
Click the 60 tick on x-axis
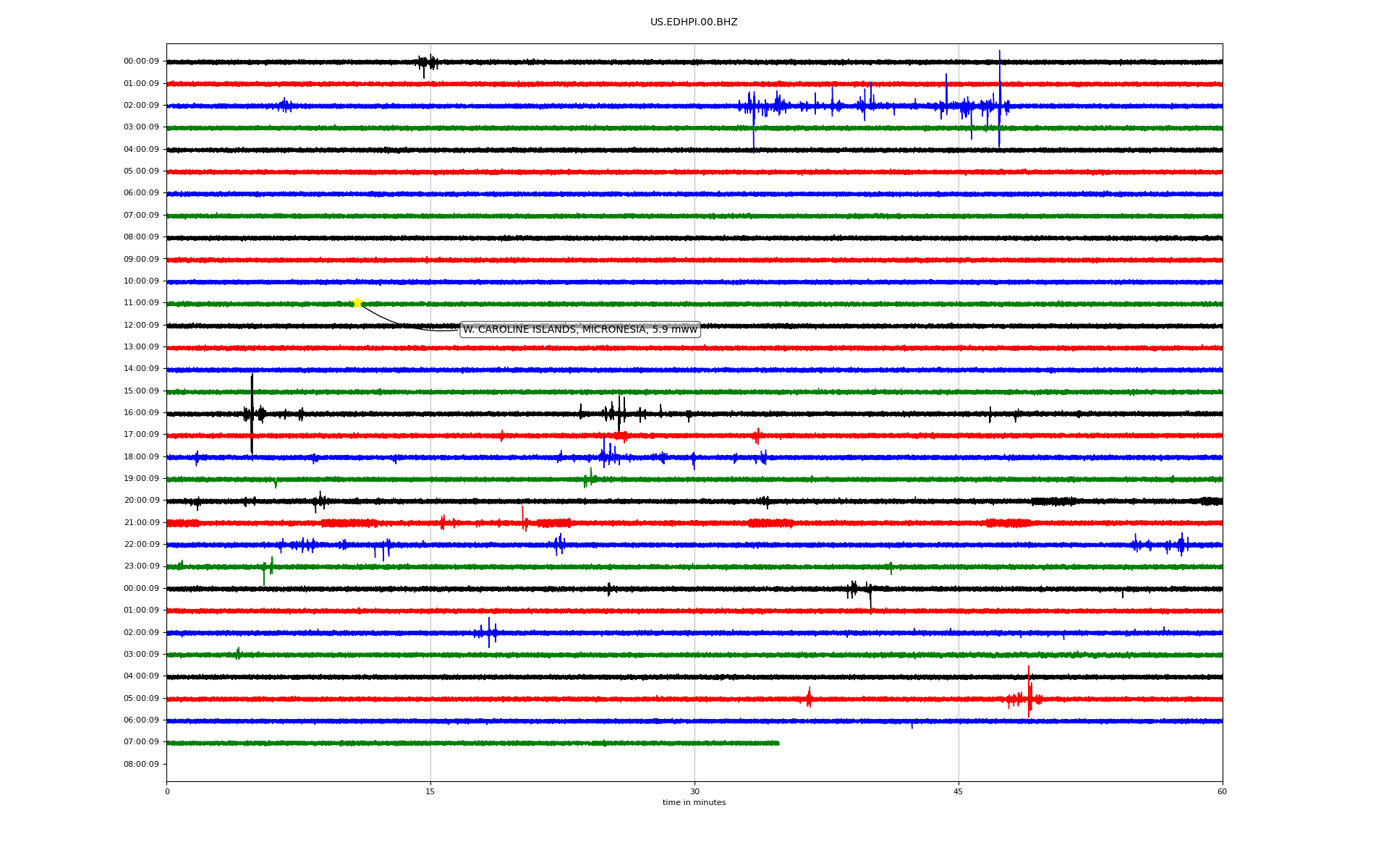(1222, 792)
